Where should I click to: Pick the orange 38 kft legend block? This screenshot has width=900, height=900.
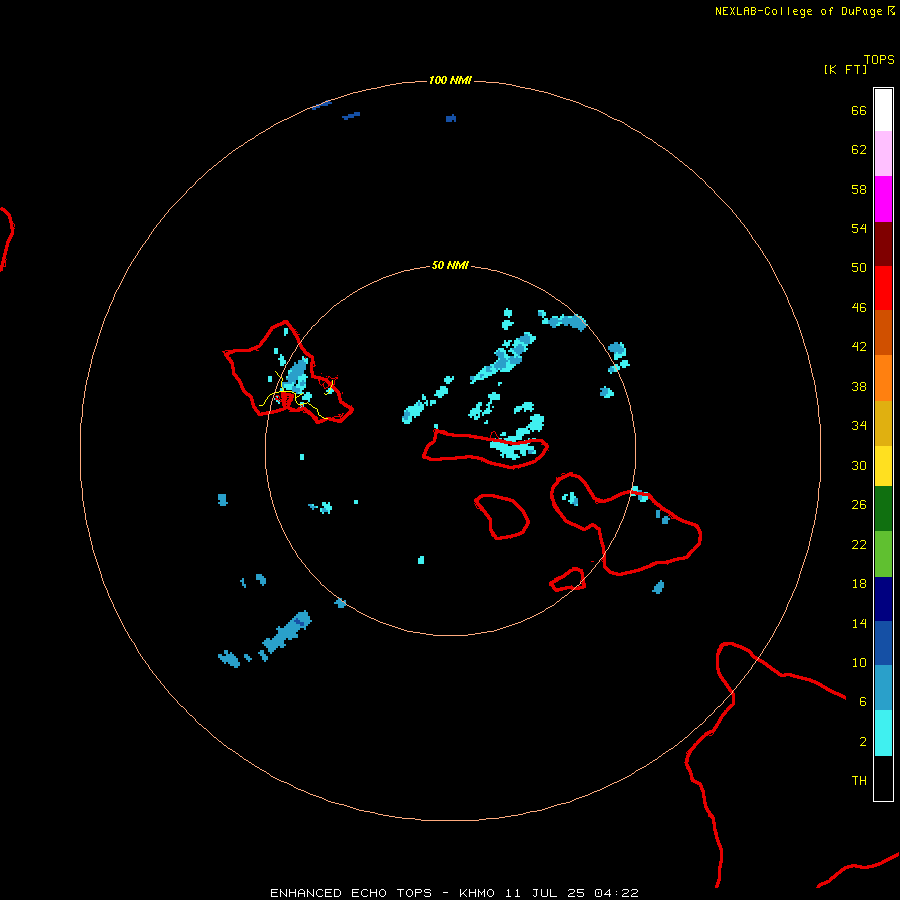point(883,378)
